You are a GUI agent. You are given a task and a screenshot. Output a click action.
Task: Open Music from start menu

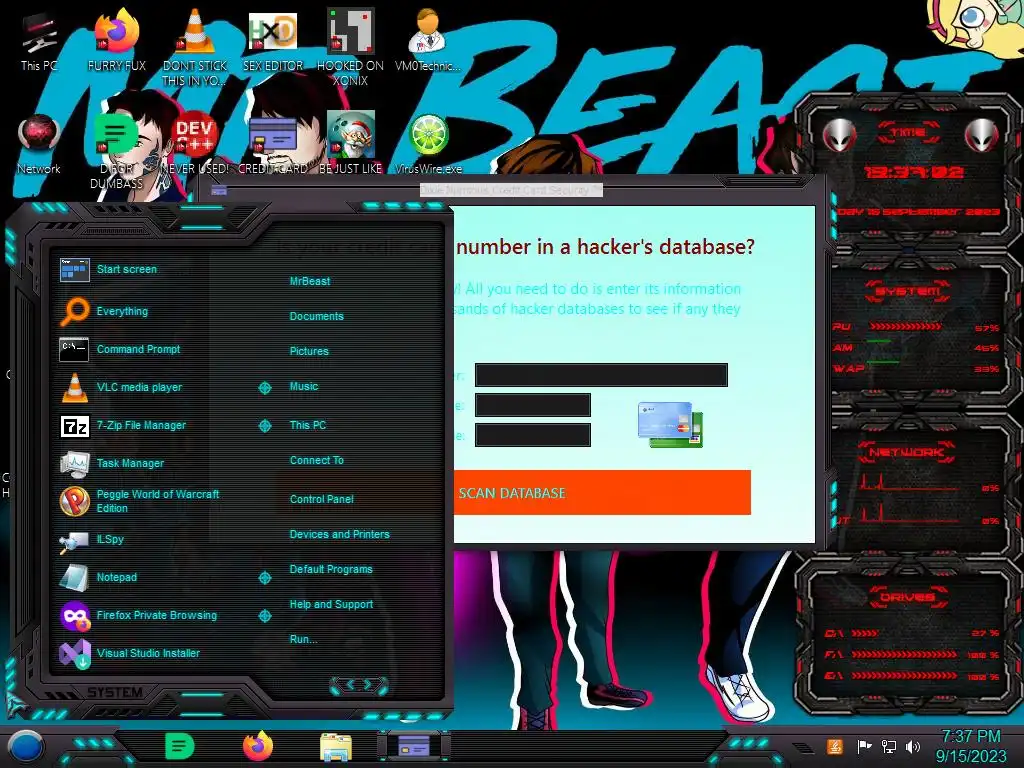click(304, 387)
